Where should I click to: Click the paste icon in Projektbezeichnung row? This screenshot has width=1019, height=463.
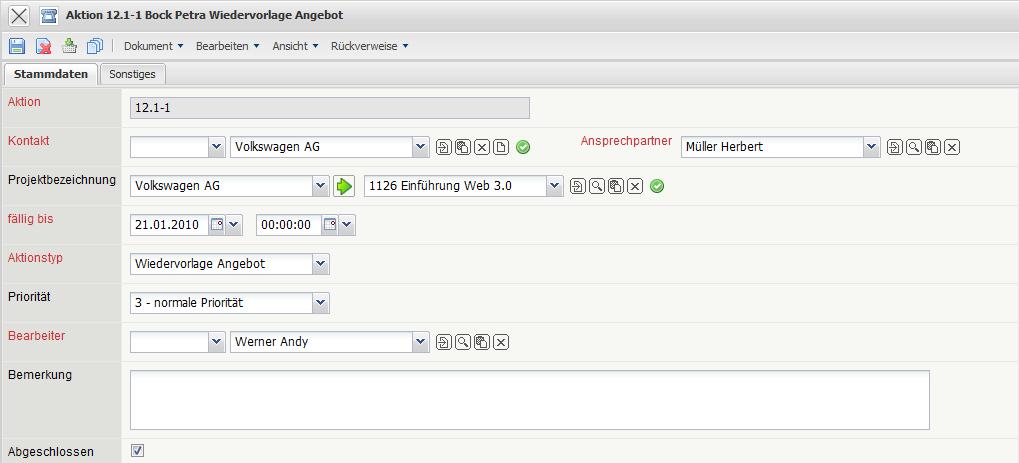coord(615,187)
